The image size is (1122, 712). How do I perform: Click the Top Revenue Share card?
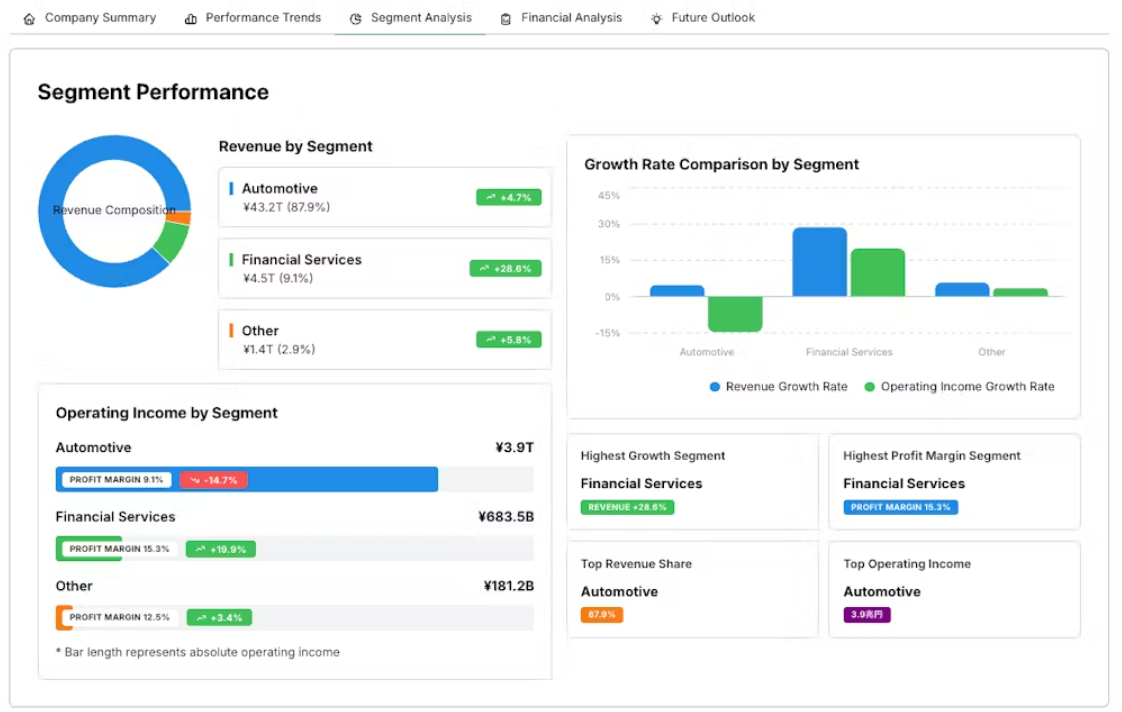tap(693, 590)
